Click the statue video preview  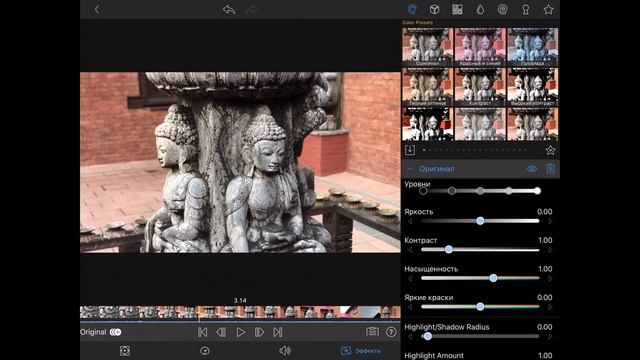(240, 162)
